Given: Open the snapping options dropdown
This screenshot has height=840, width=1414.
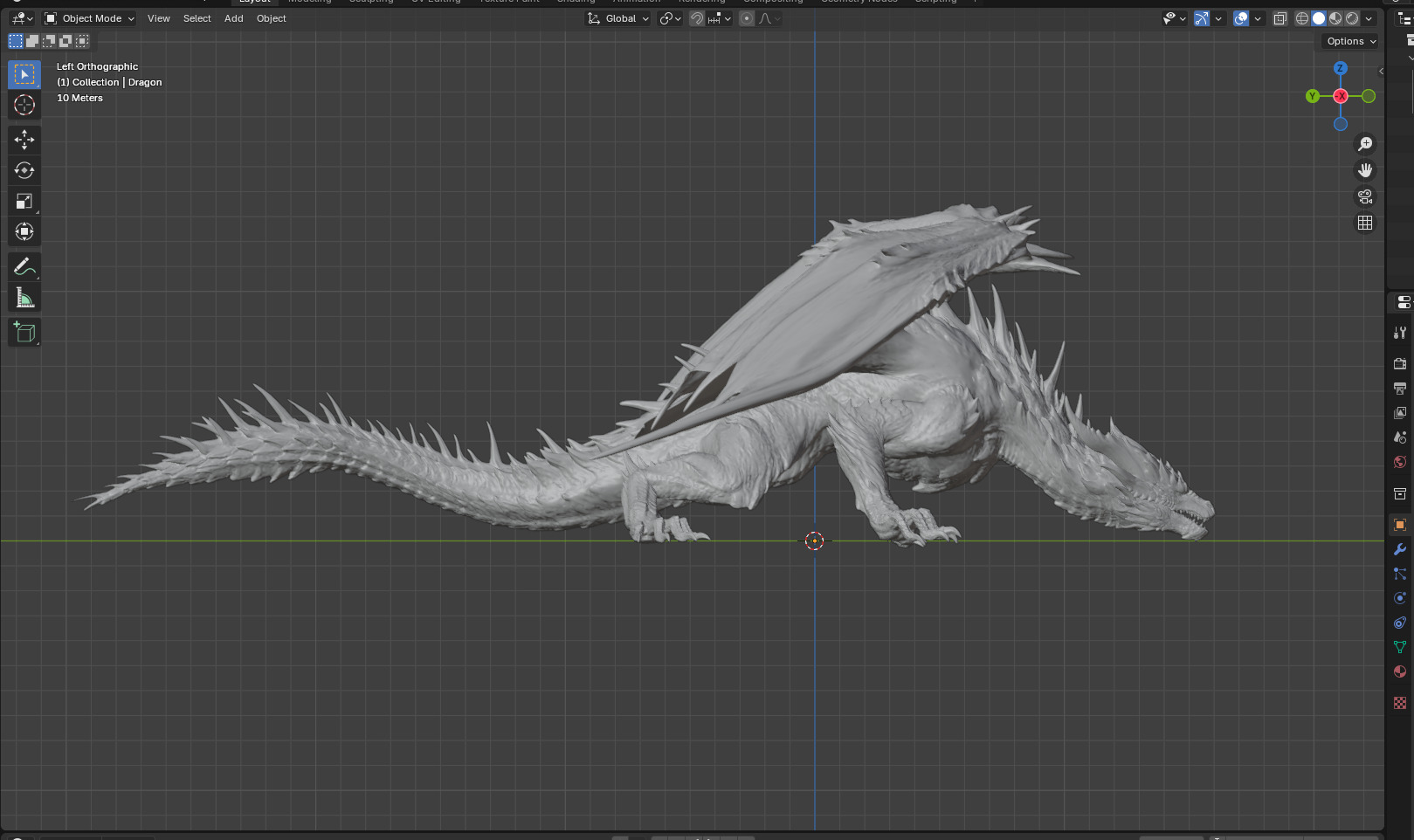Looking at the screenshot, I should [720, 18].
